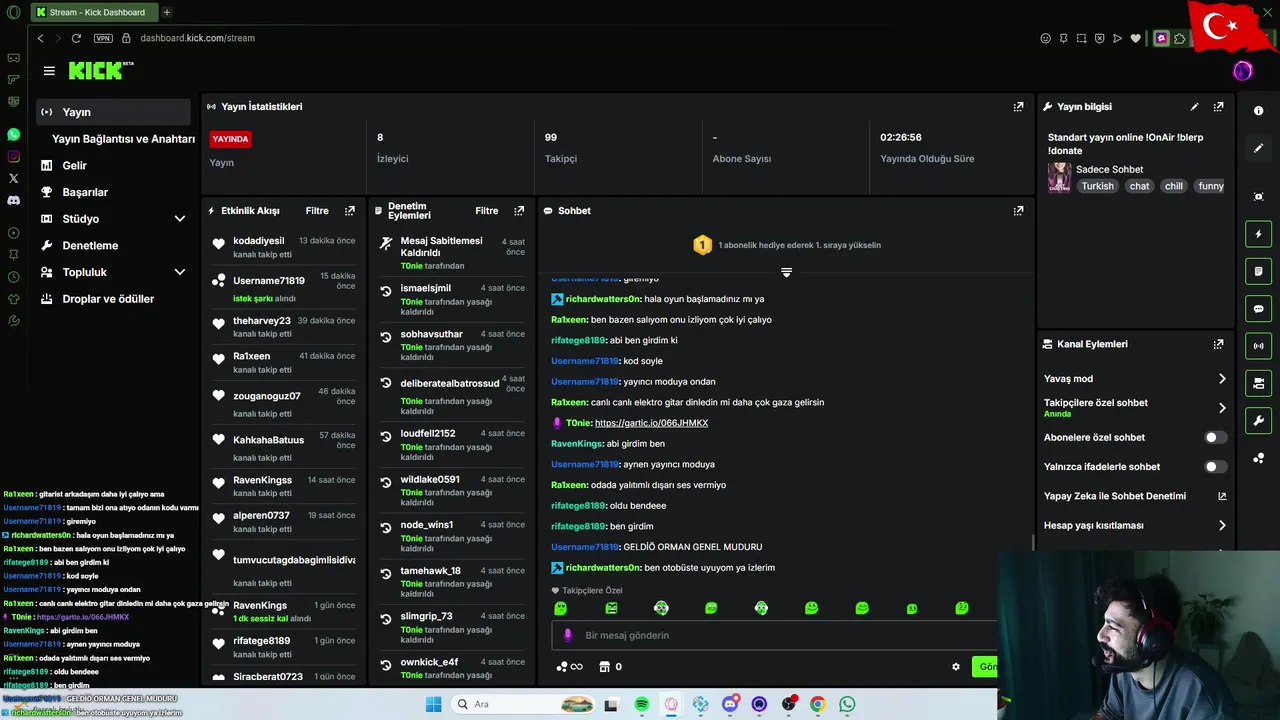This screenshot has height=720, width=1280.
Task: Pop out the Etkinlik Akışı panel
Action: pyautogui.click(x=349, y=211)
